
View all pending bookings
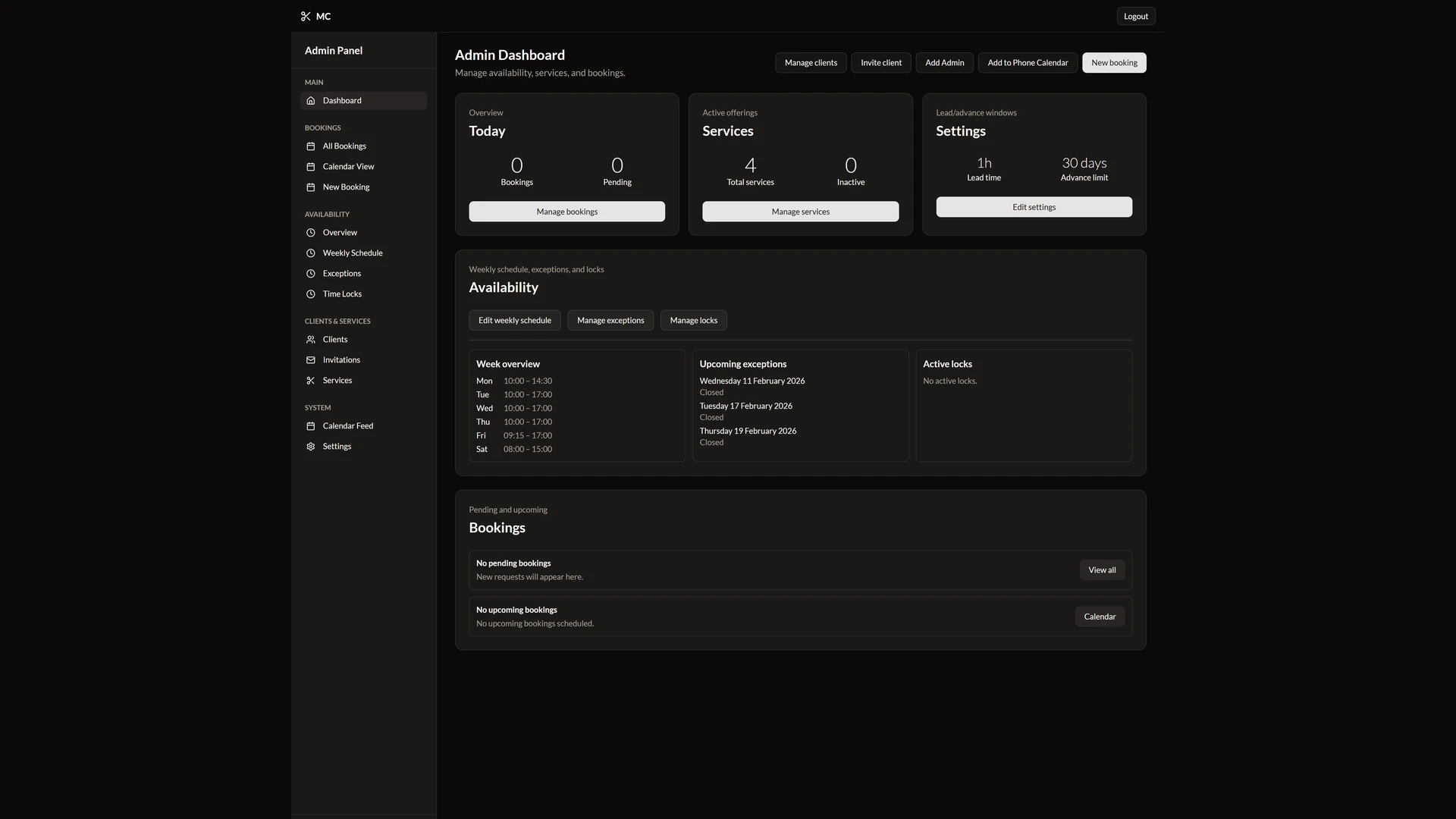tap(1102, 570)
